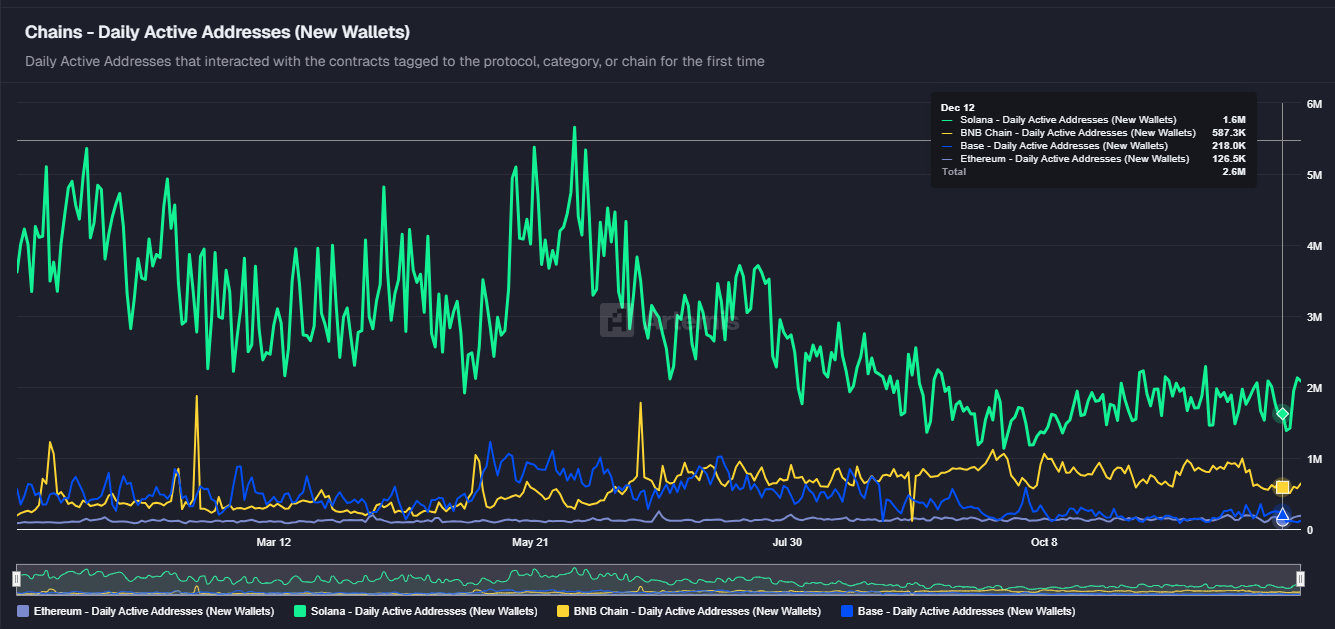The width and height of the screenshot is (1335, 629).
Task: Click the blue Base legend color square
Action: (x=848, y=611)
